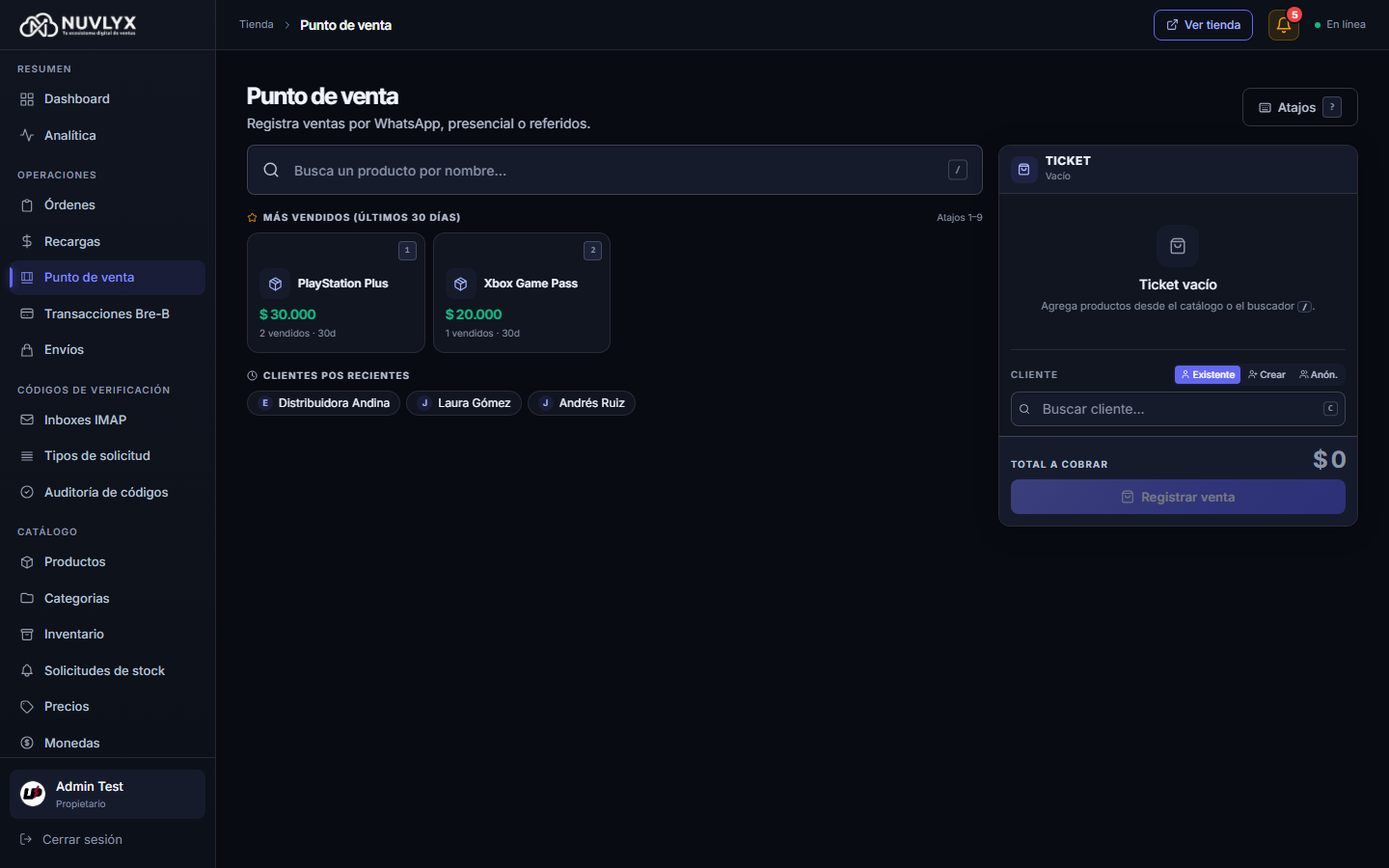Click the Inventario archive icon
The width and height of the screenshot is (1389, 868).
pos(27,635)
